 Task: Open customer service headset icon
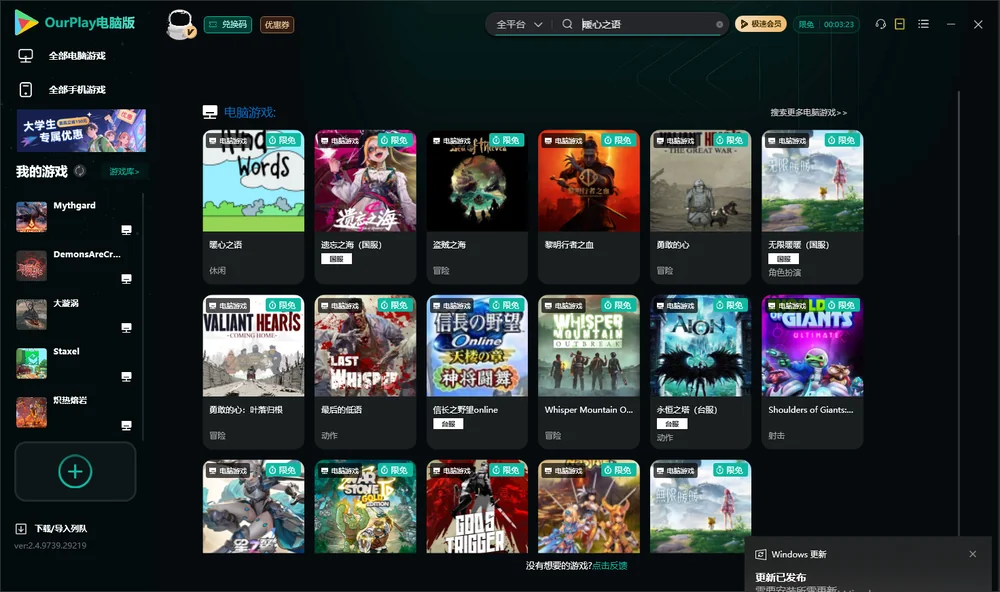881,24
